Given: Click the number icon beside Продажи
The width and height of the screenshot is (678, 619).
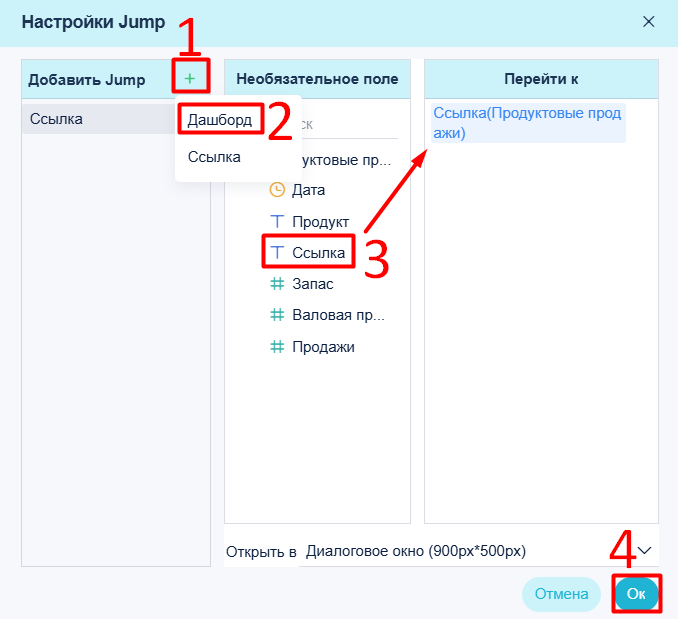Looking at the screenshot, I should click(277, 347).
